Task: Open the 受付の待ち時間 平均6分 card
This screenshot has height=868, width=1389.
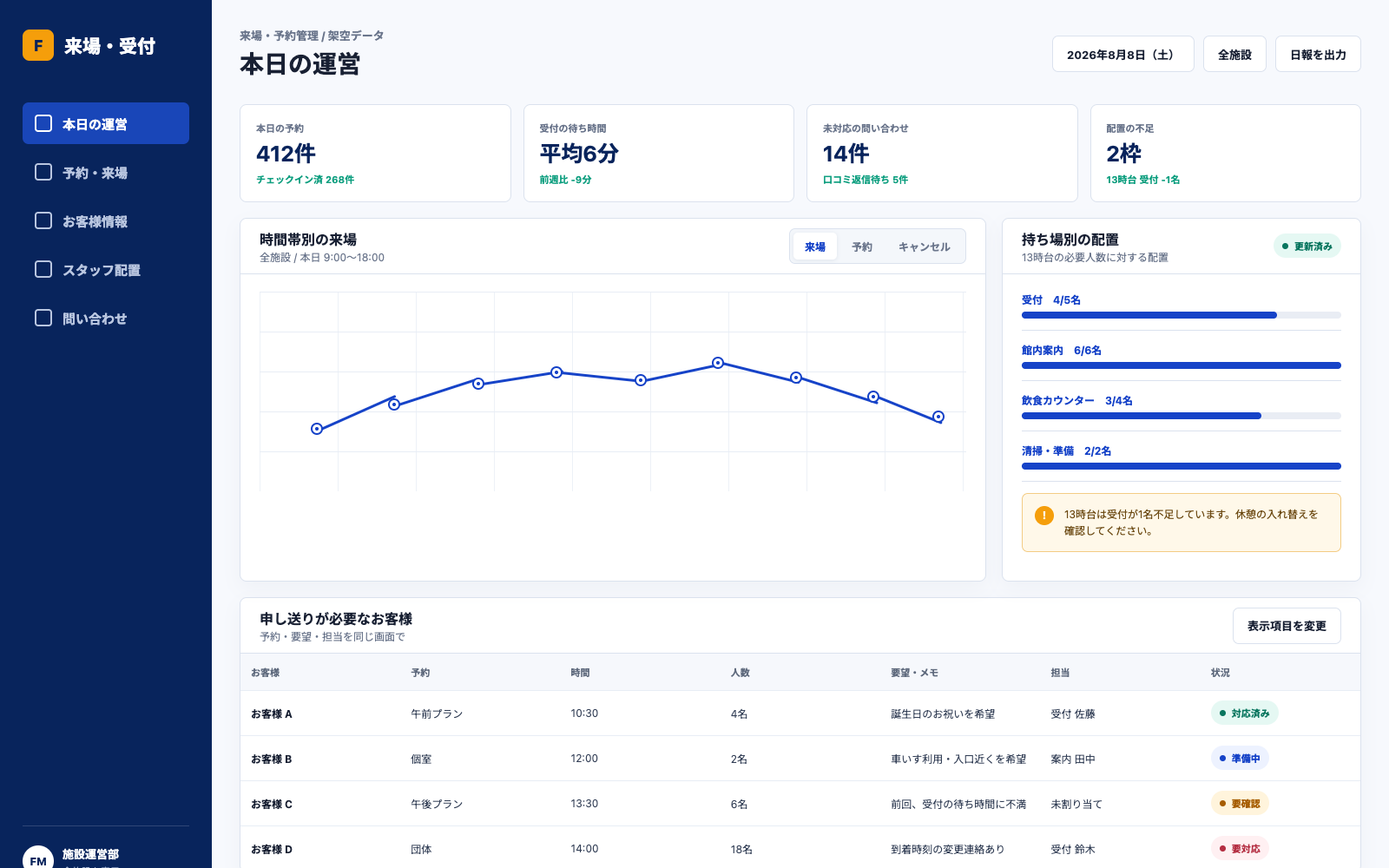Action: [659, 154]
